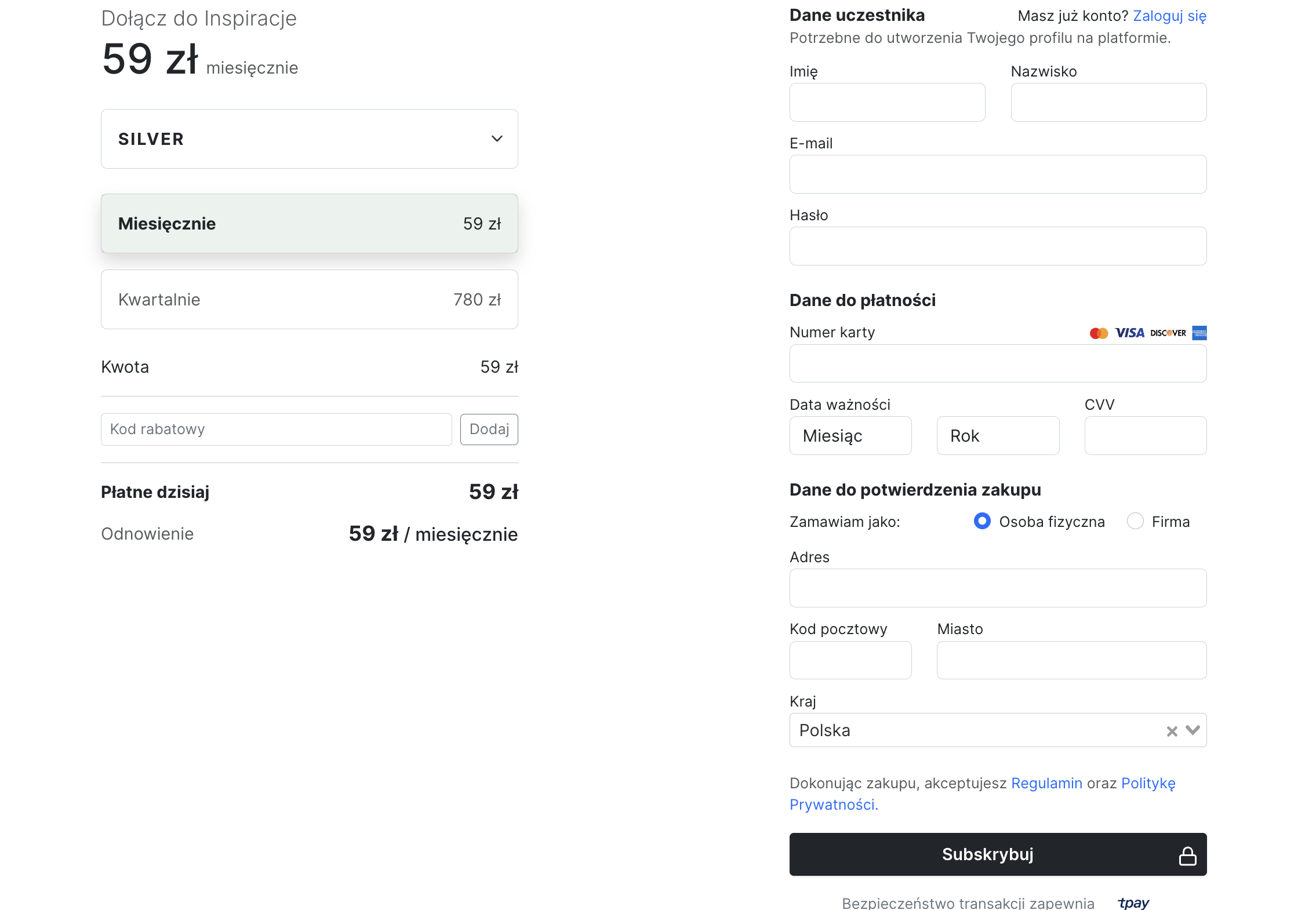1316x910 pixels.
Task: Select the Osoba fizyczna radio option
Action: (x=982, y=521)
